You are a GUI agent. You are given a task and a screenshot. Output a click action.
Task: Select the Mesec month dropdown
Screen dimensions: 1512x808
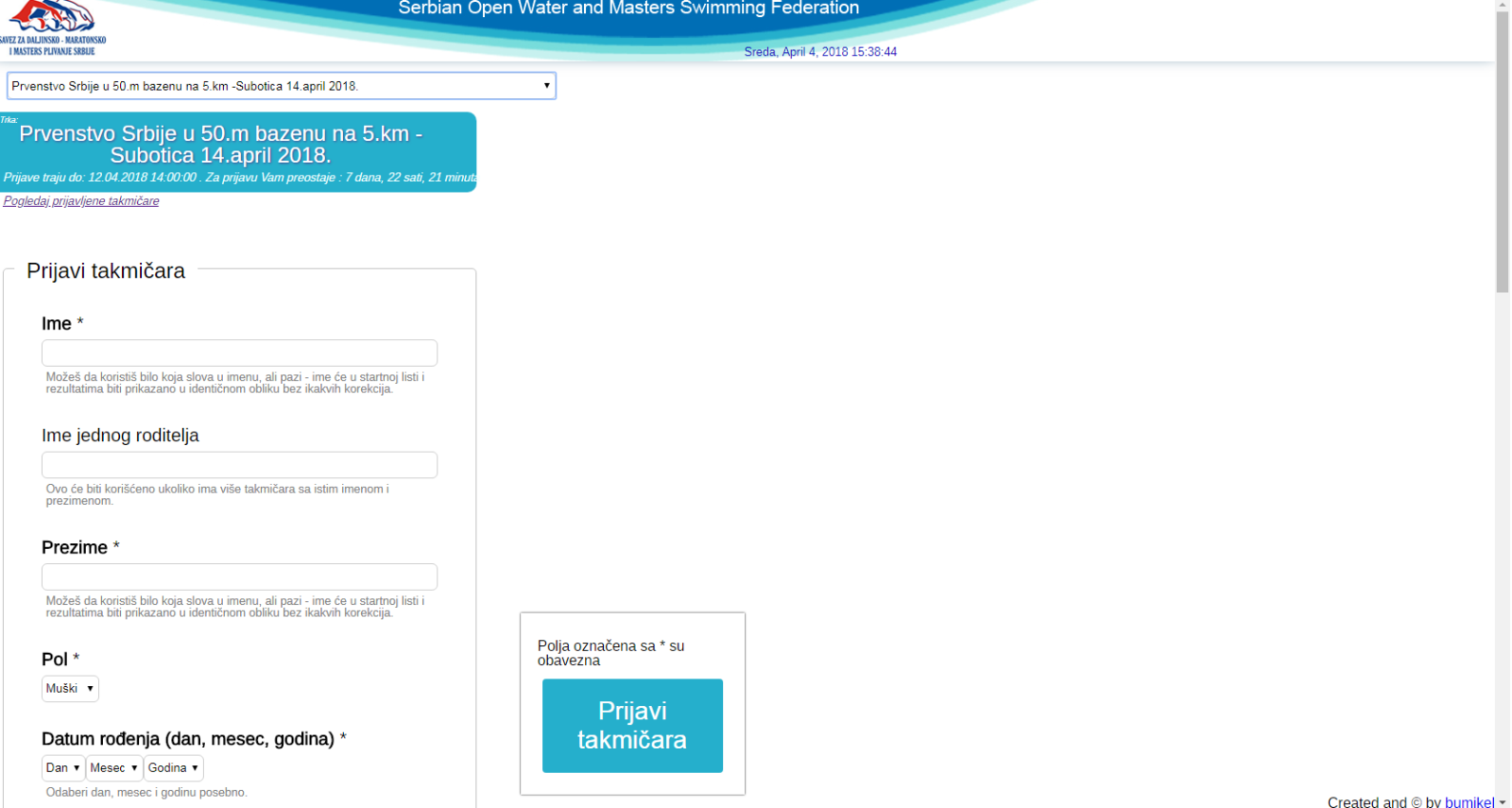click(x=114, y=768)
